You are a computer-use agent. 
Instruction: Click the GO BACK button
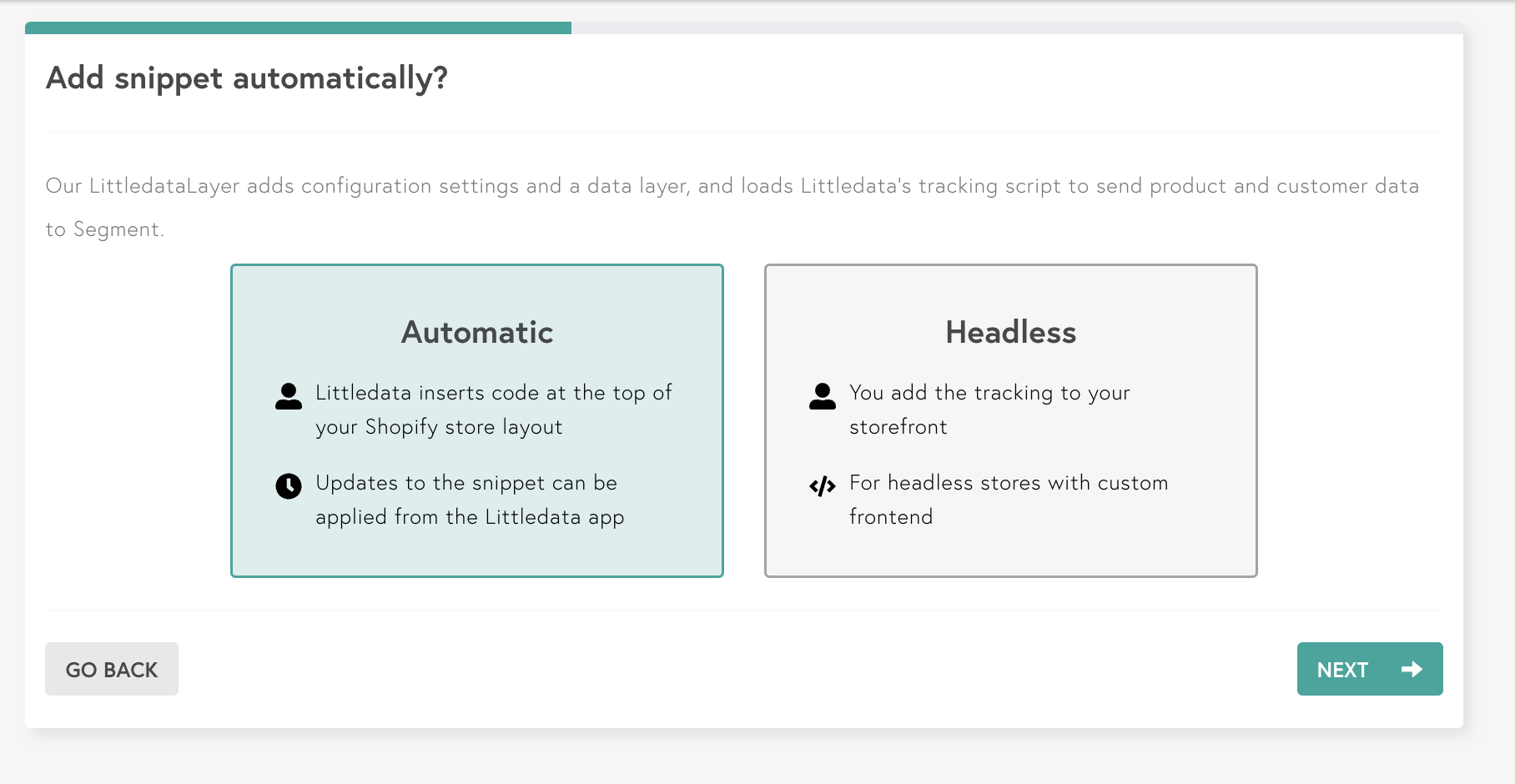point(112,669)
